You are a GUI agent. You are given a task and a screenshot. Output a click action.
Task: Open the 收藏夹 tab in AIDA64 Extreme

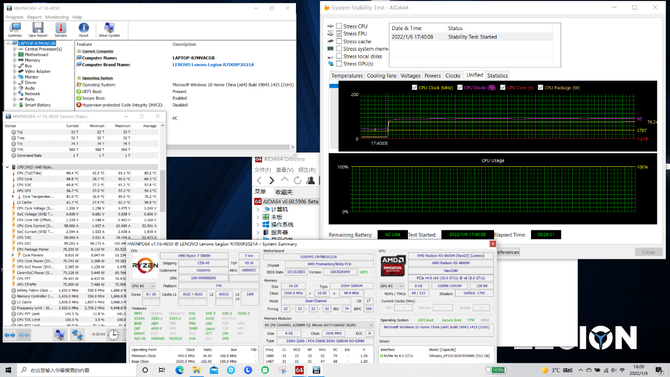click(x=284, y=192)
